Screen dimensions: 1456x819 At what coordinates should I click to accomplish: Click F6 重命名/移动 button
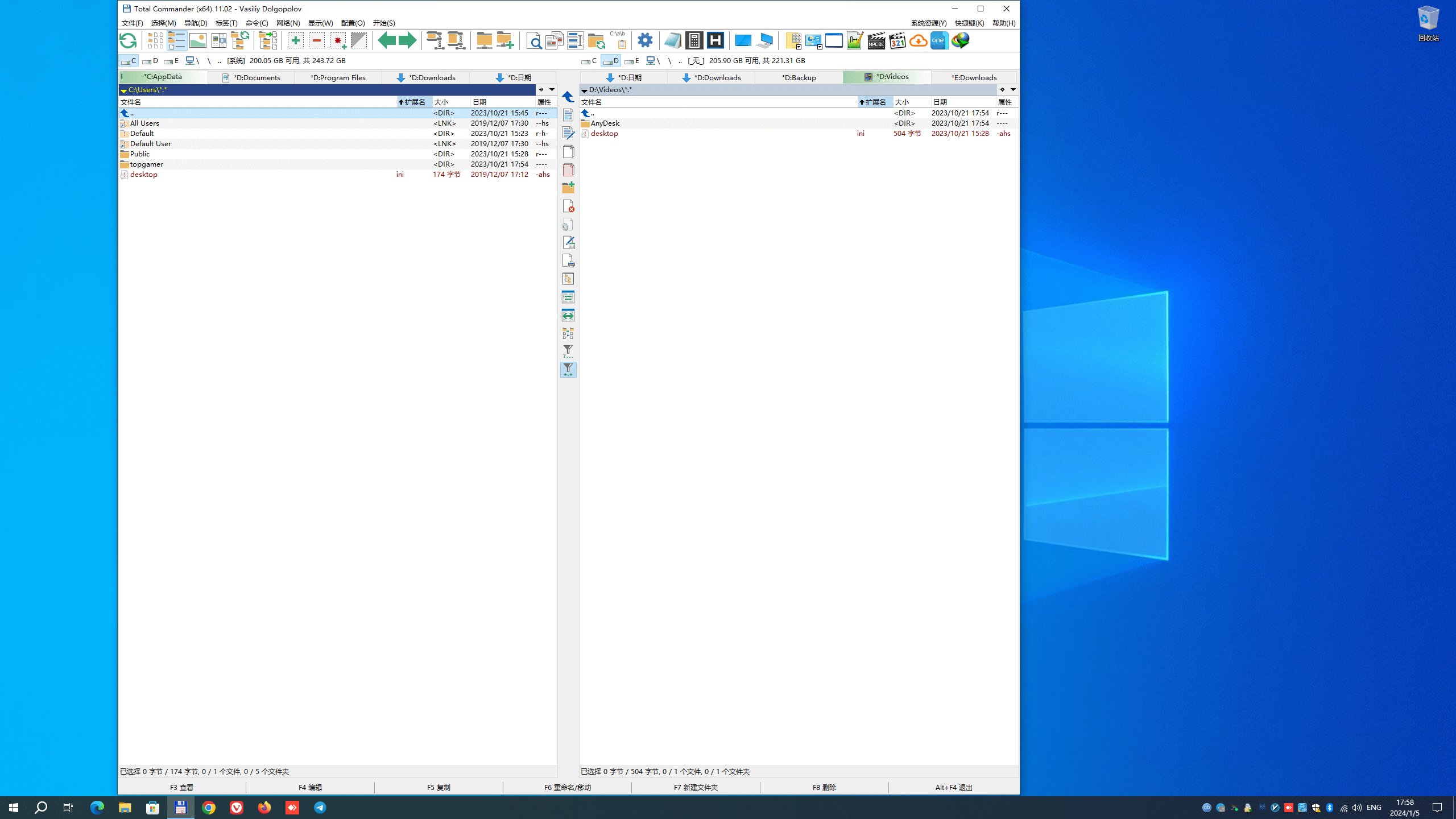click(x=567, y=788)
